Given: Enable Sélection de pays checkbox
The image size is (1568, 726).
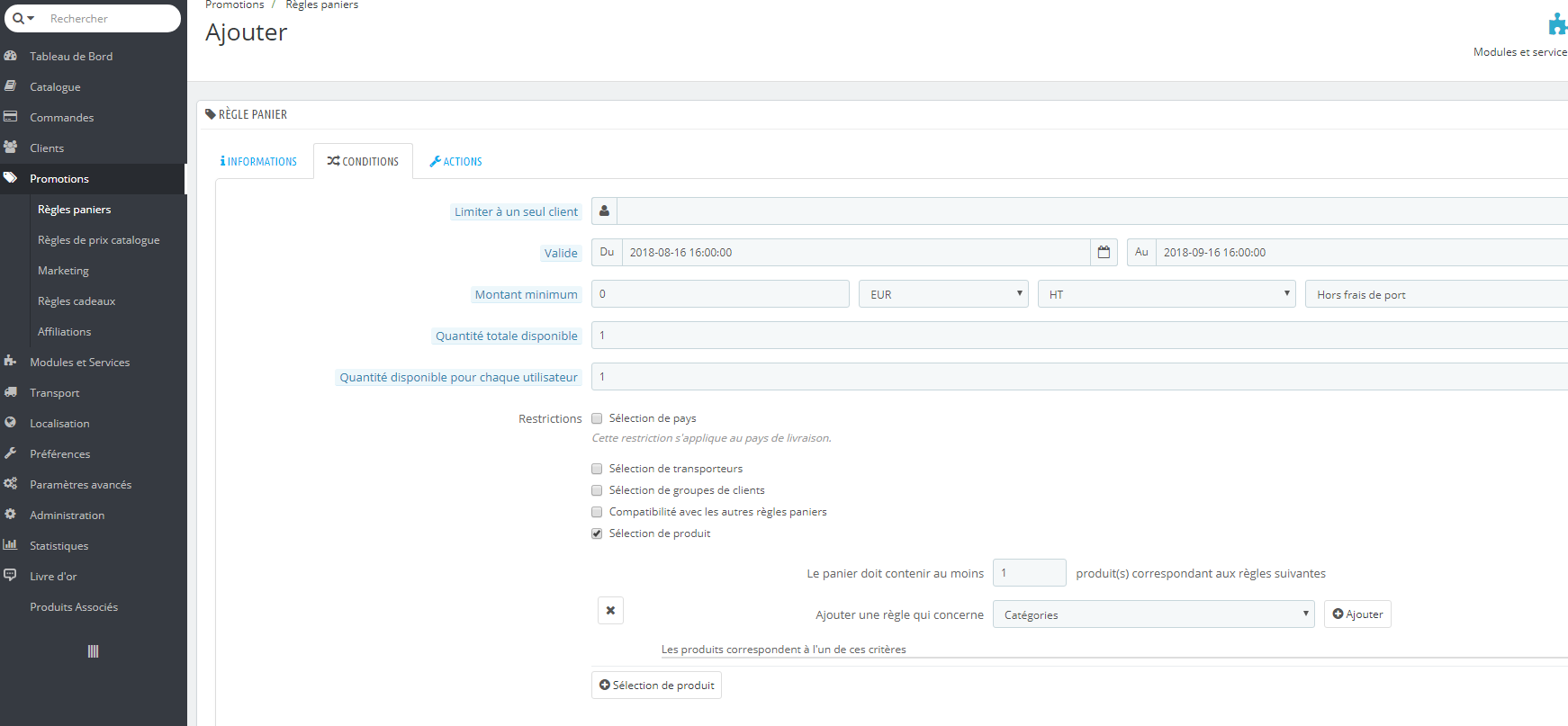Looking at the screenshot, I should (x=597, y=418).
